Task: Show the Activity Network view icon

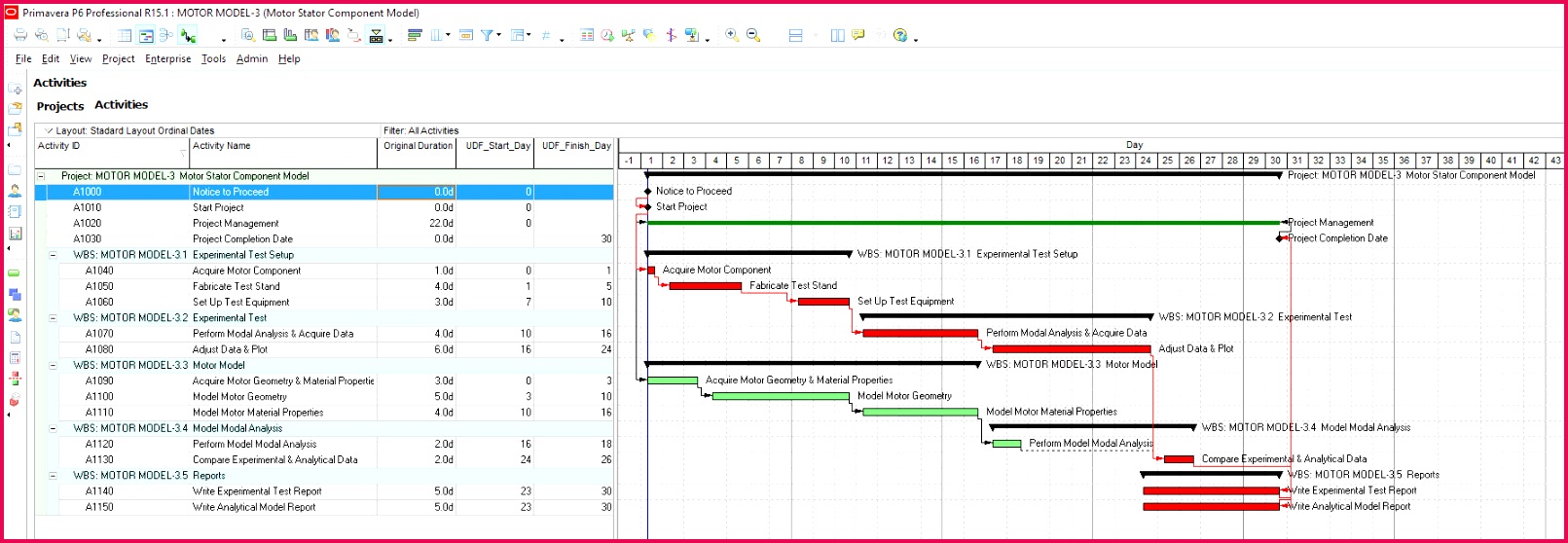Action: tap(166, 35)
